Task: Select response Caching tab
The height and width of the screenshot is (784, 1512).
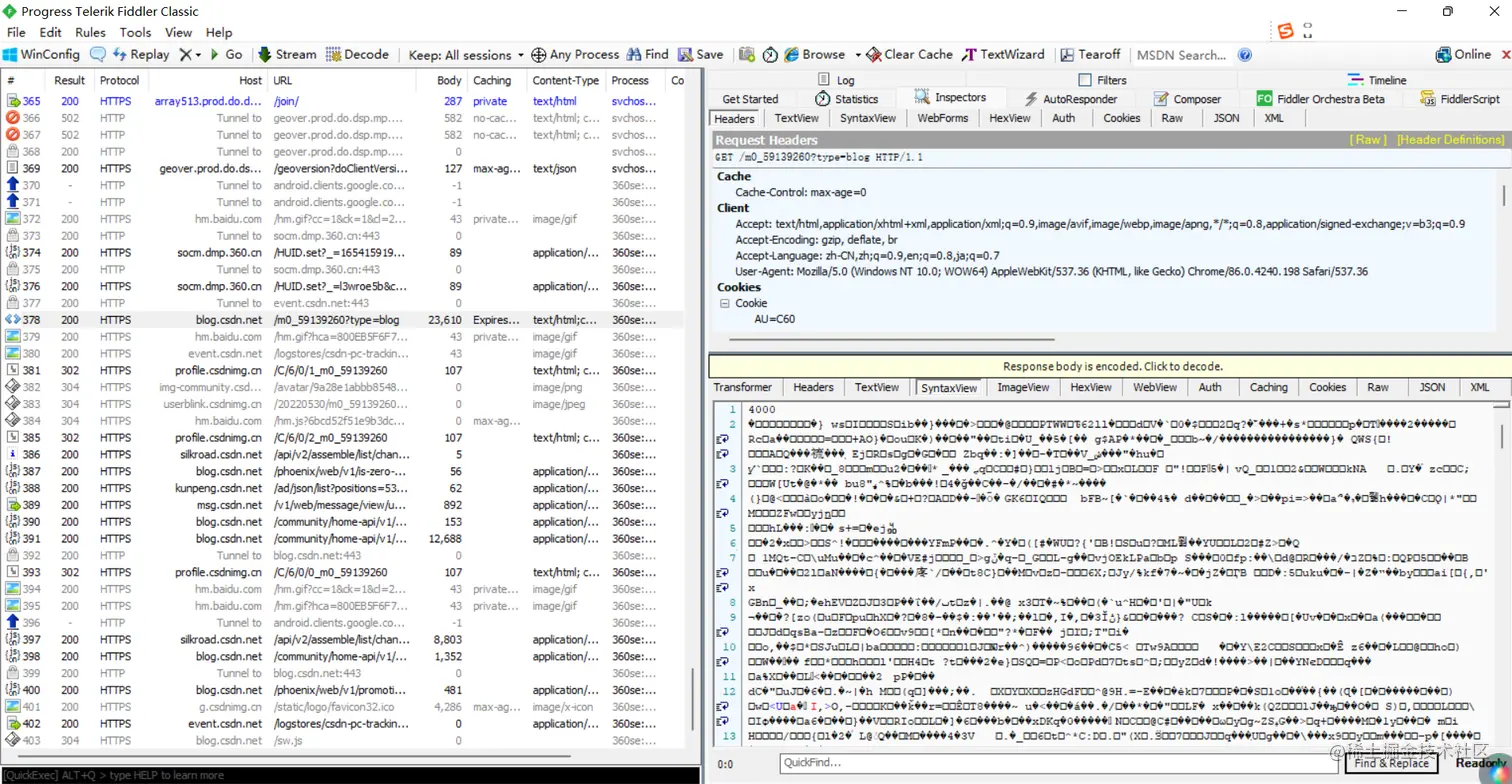Action: [1268, 387]
